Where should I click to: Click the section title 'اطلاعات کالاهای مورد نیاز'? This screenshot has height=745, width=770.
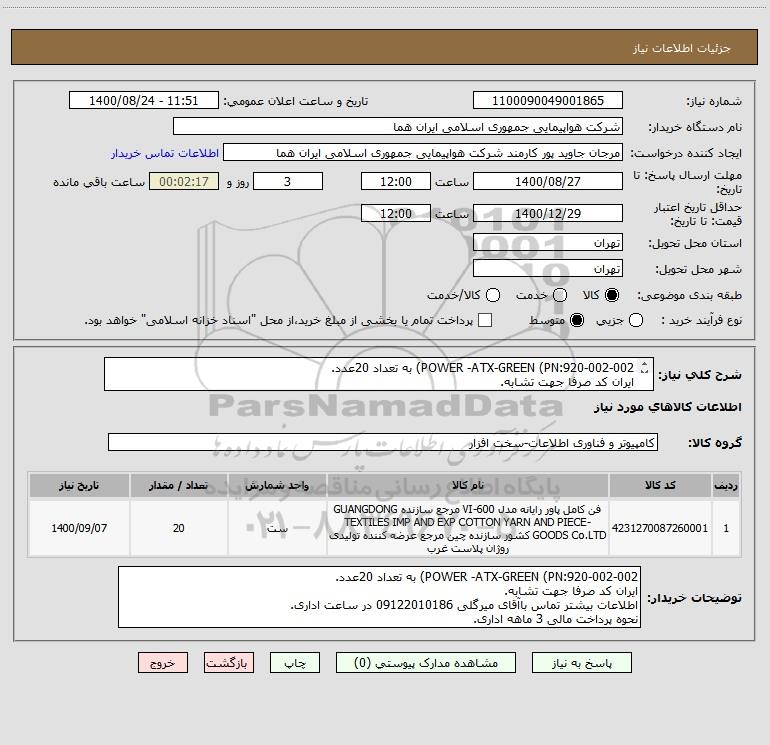click(667, 407)
